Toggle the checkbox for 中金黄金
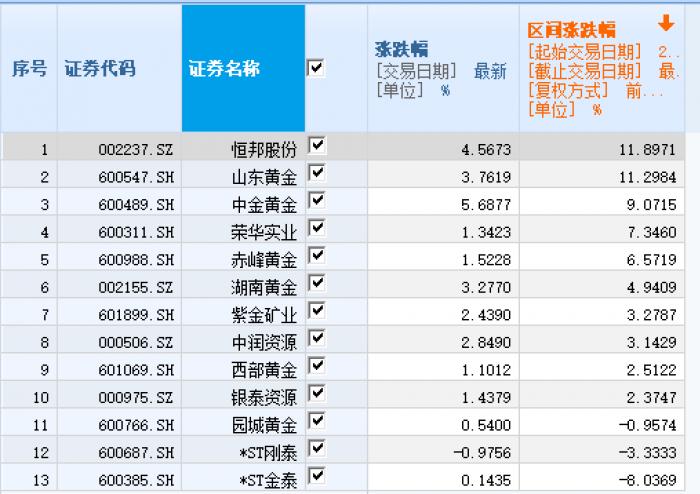The width and height of the screenshot is (700, 494). (317, 201)
